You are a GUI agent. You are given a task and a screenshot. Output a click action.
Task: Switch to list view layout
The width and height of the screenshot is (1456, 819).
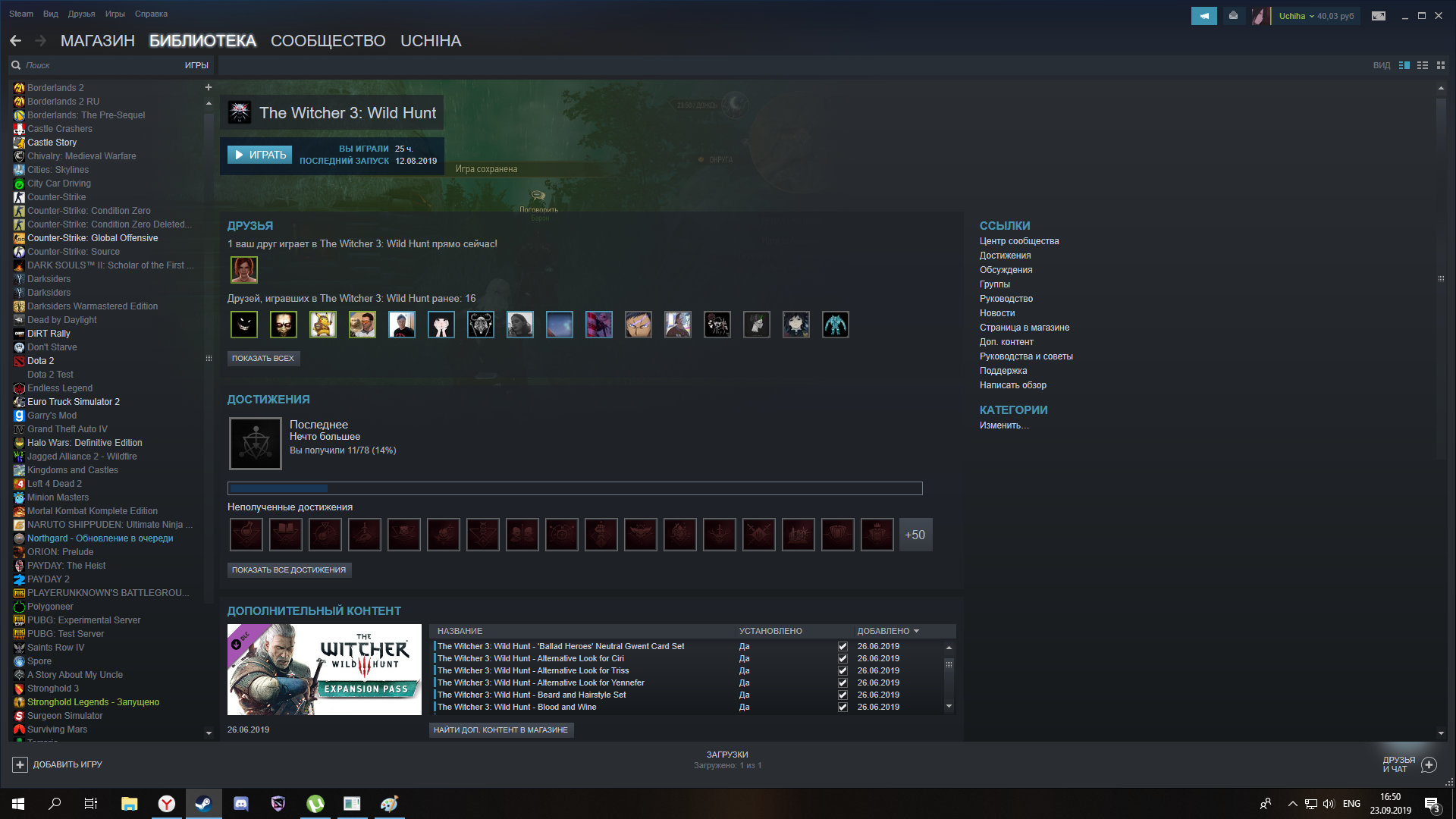[1423, 65]
